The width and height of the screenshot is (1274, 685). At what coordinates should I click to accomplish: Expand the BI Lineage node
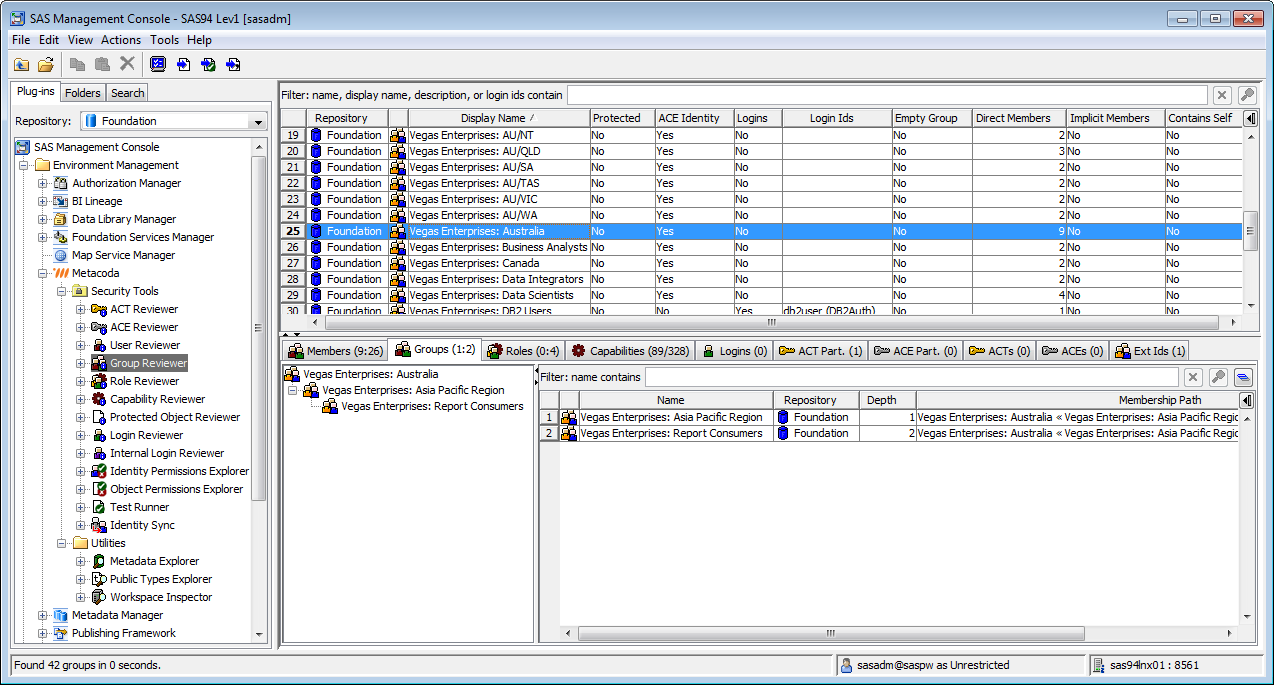(x=42, y=201)
